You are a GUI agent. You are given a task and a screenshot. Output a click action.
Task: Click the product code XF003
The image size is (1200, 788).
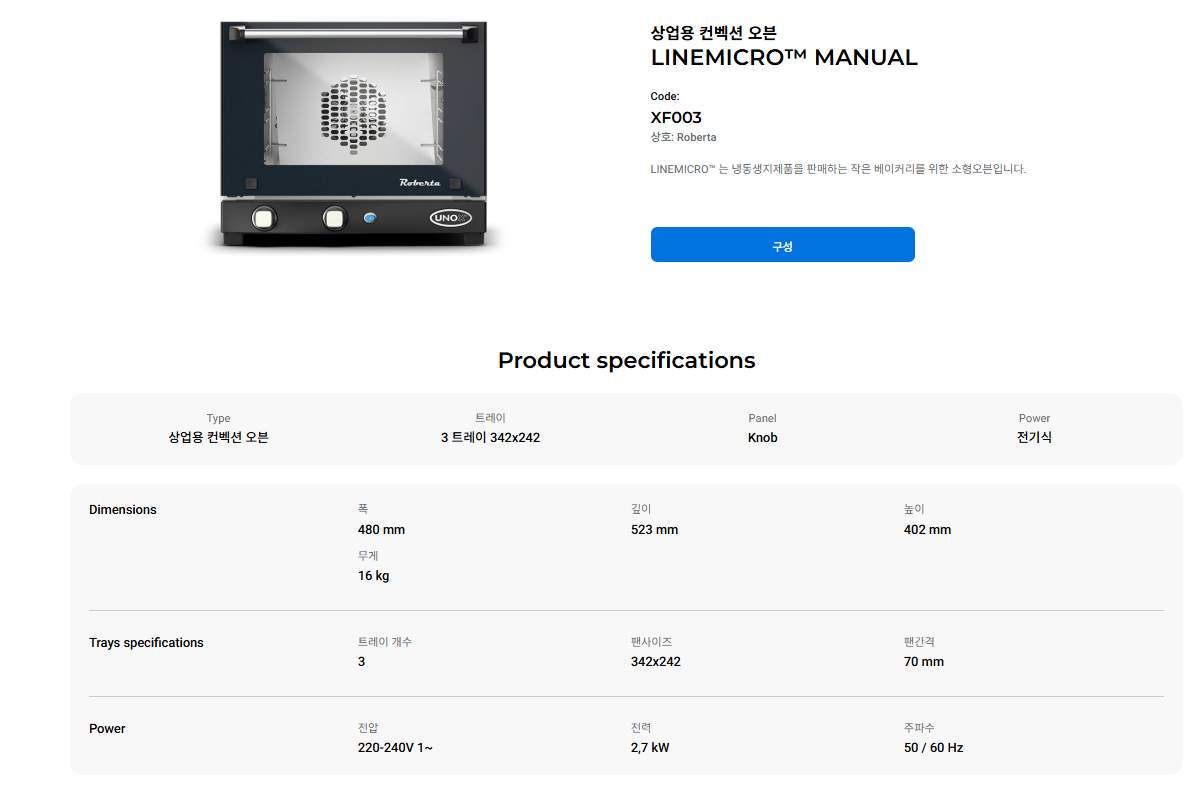click(676, 117)
